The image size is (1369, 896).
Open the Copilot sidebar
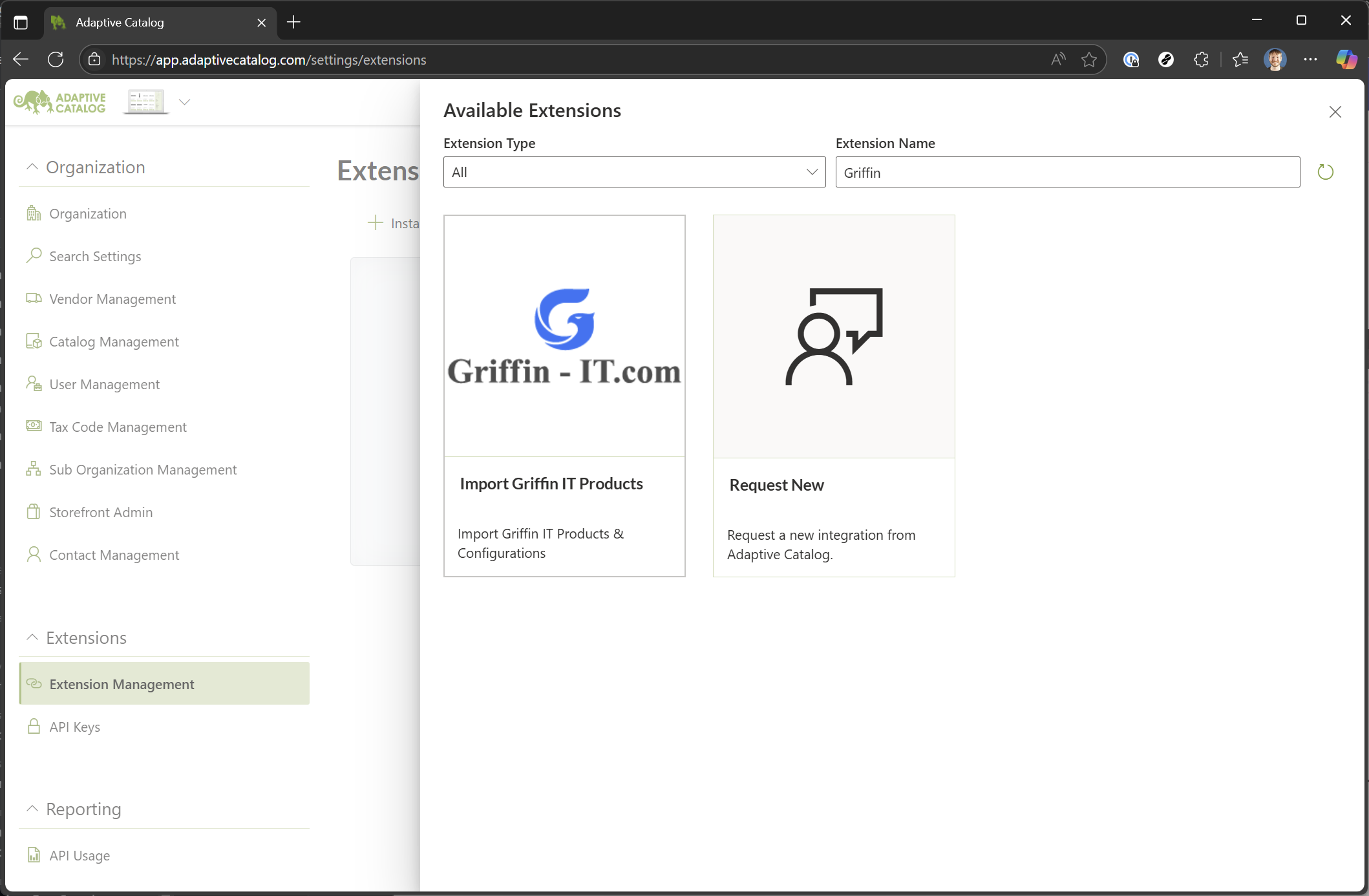point(1346,59)
